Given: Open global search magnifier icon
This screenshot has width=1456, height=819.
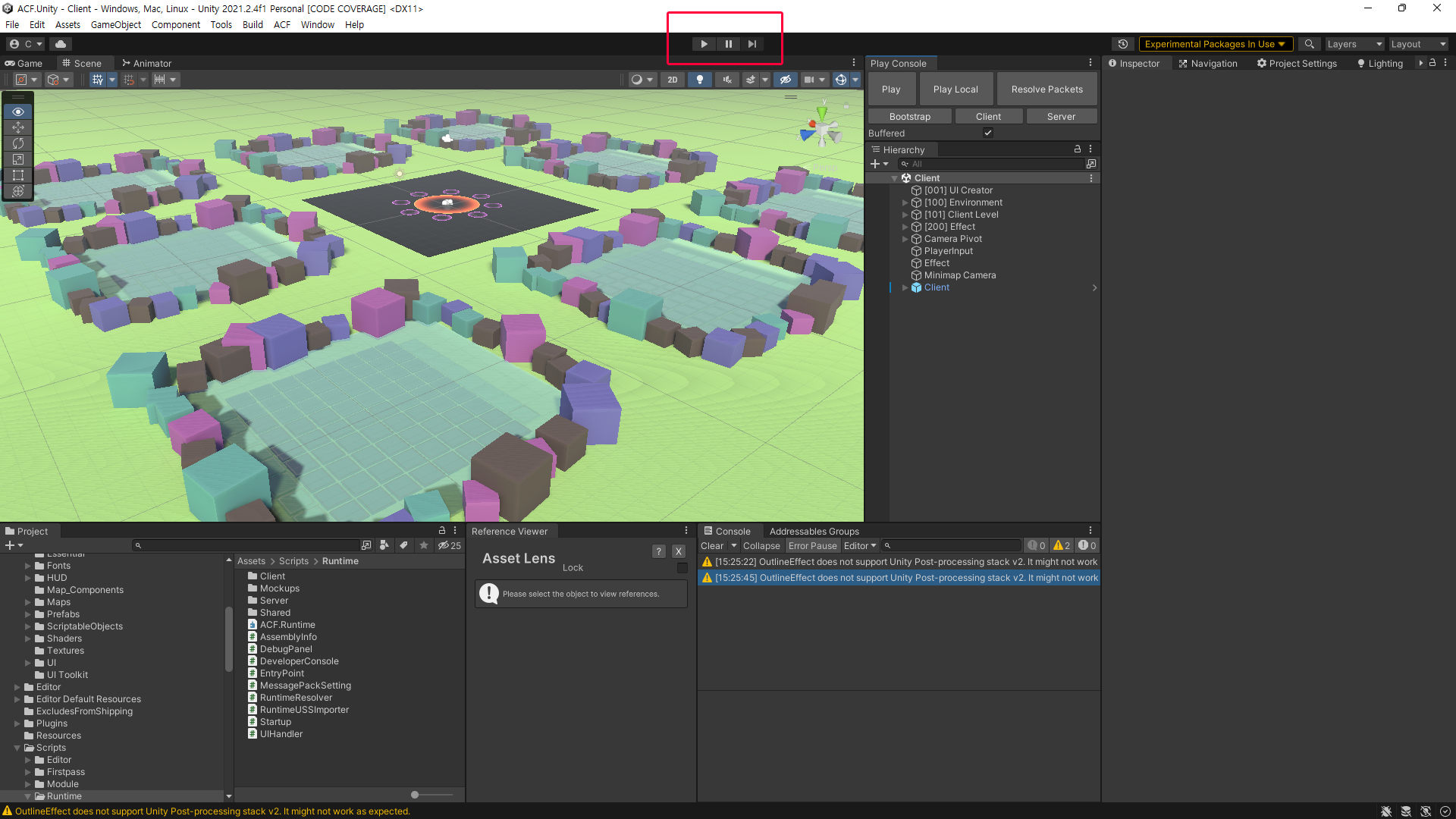Looking at the screenshot, I should [x=1309, y=44].
